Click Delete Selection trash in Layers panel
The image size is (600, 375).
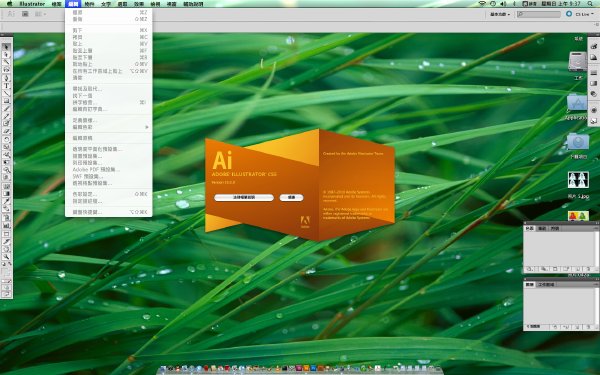point(589,327)
